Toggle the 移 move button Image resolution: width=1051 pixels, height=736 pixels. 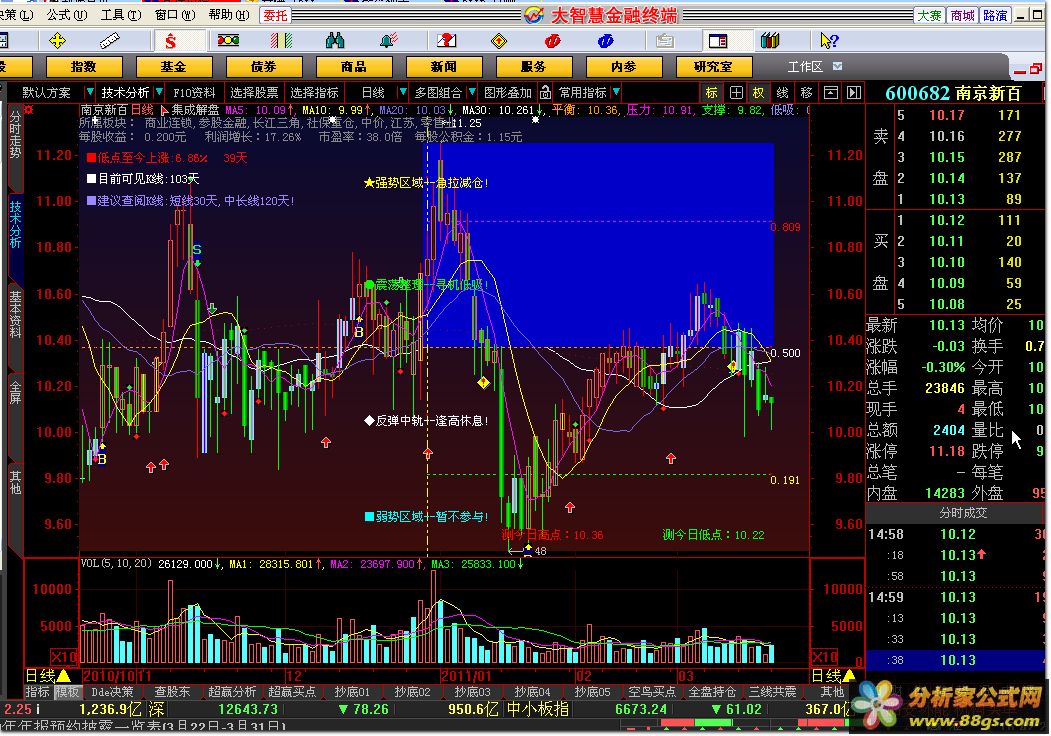pos(806,92)
